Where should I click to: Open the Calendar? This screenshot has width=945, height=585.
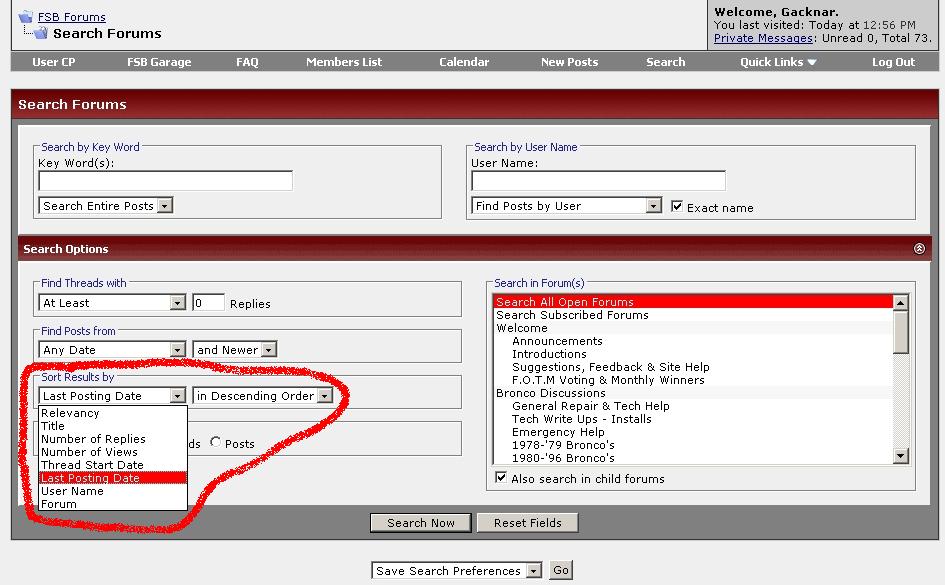464,62
